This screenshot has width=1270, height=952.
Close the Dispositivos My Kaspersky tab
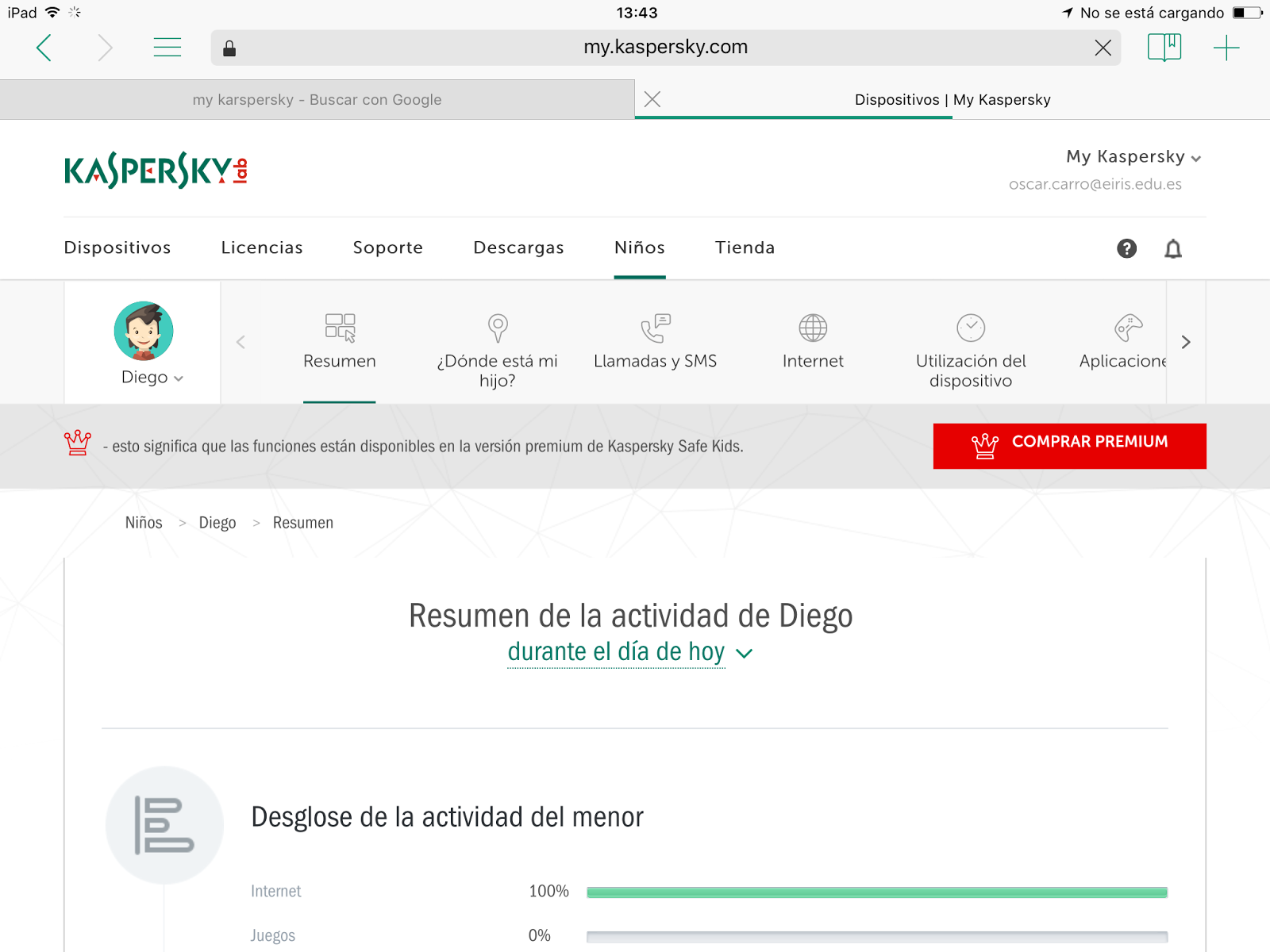pos(652,99)
